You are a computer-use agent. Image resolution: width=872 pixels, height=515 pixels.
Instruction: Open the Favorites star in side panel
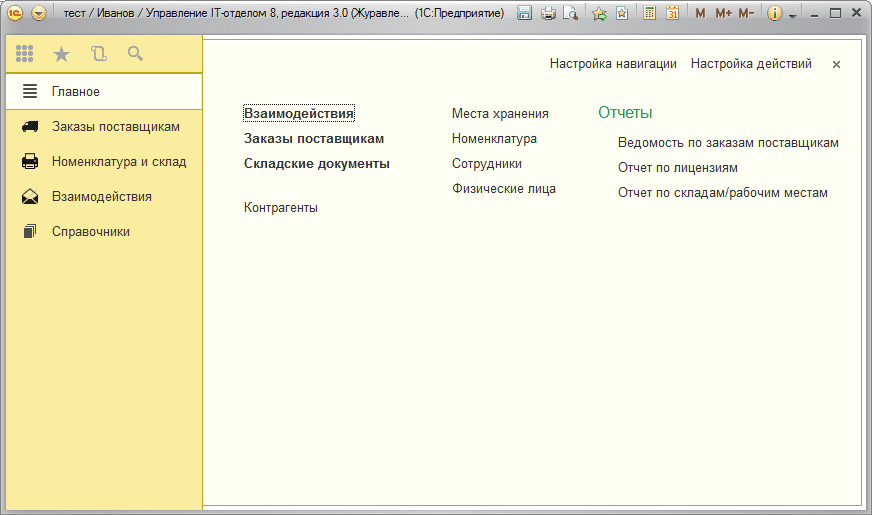61,54
